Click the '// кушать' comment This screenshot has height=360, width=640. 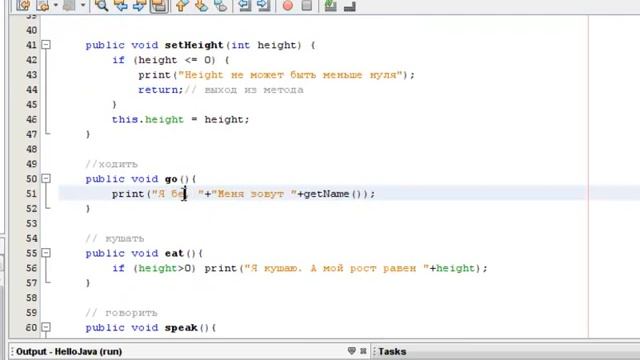pyautogui.click(x=115, y=238)
